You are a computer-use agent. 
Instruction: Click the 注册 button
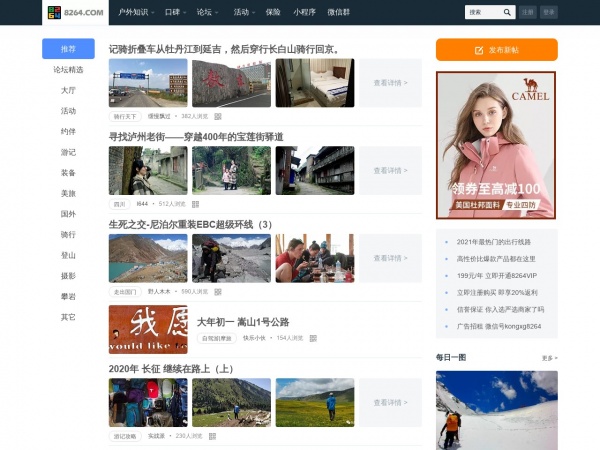pyautogui.click(x=528, y=12)
